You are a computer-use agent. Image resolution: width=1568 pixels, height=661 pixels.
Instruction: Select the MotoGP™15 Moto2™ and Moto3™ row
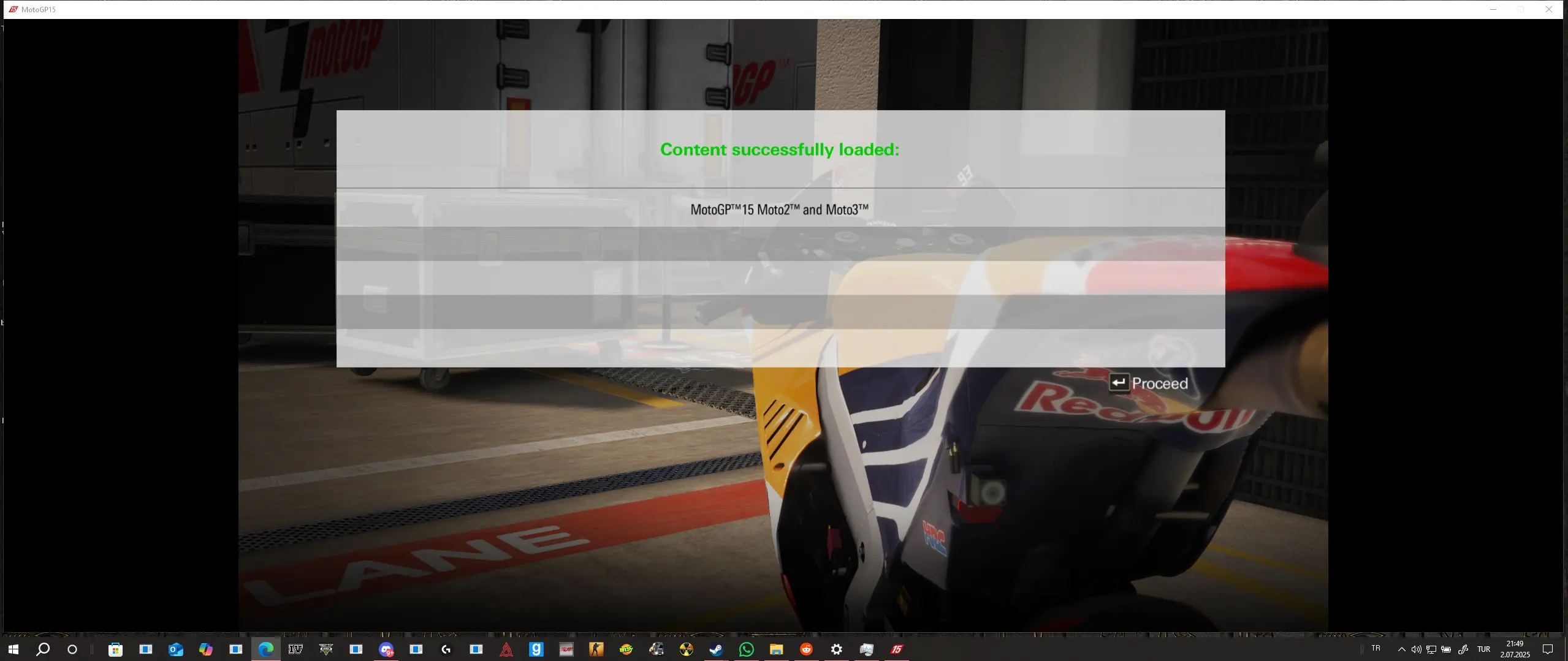(x=780, y=210)
